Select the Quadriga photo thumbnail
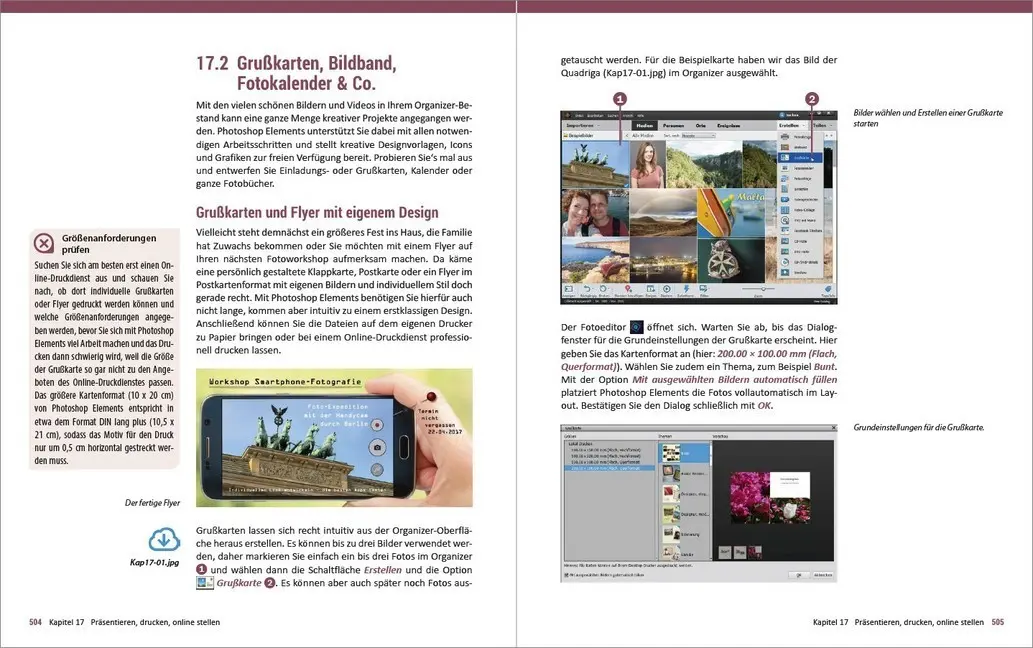 [595, 165]
